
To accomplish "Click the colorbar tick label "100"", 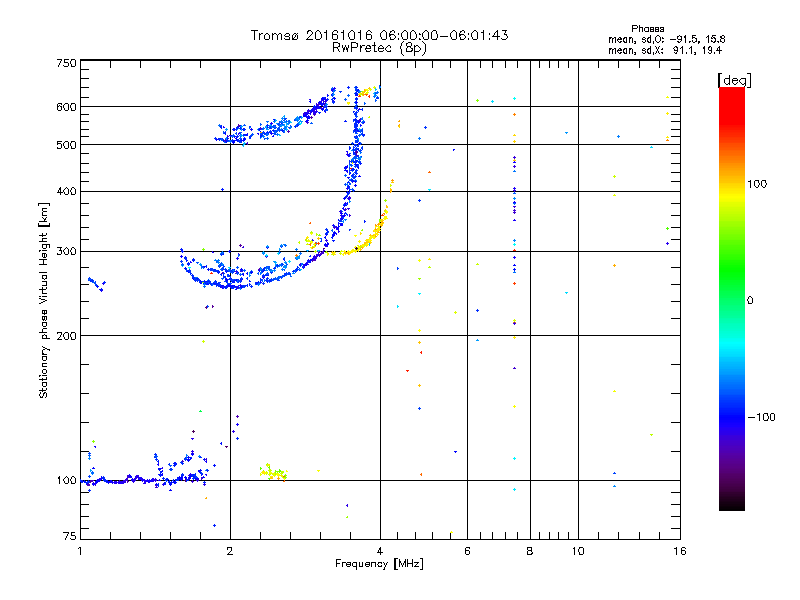I will [757, 184].
